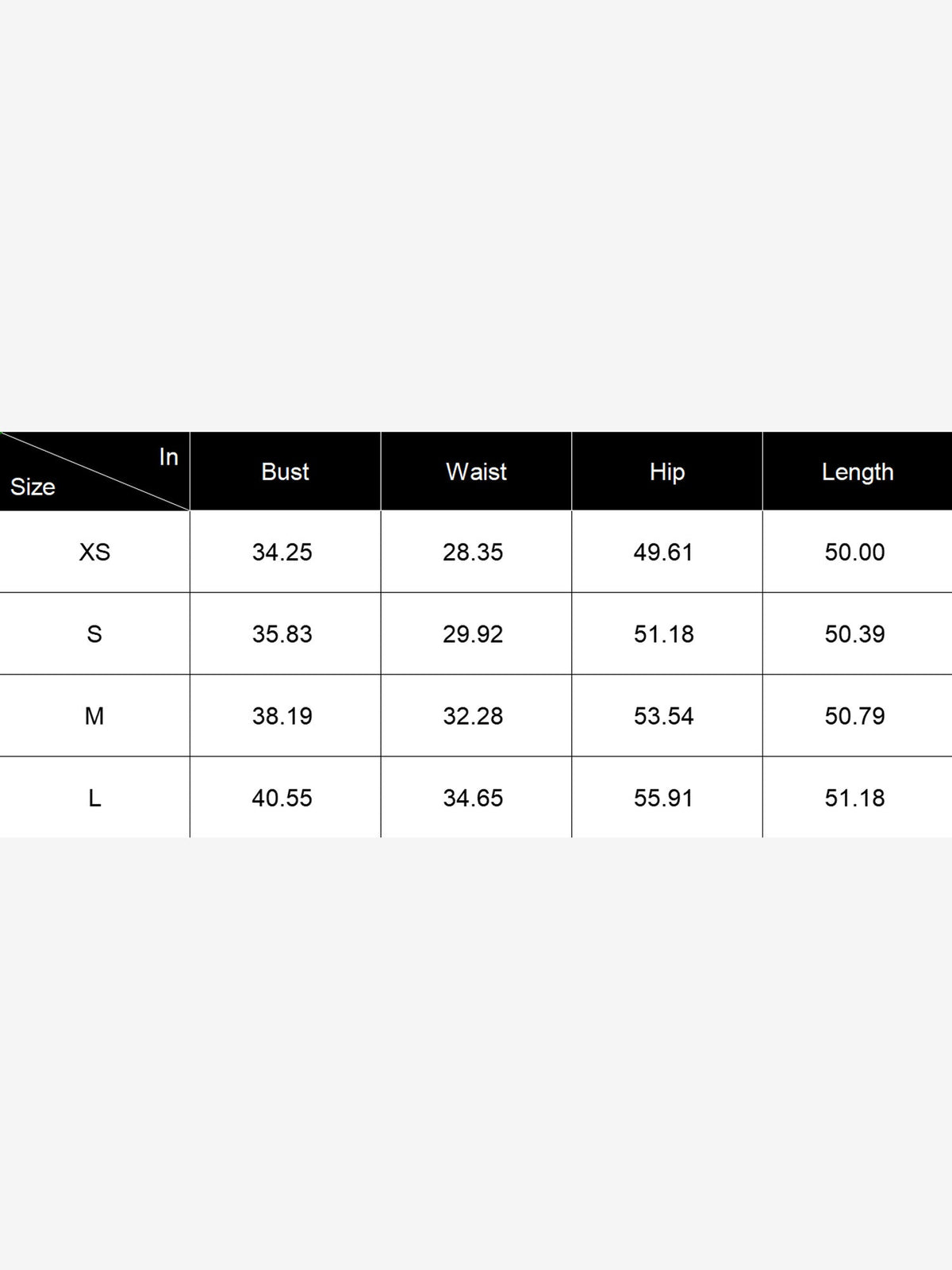Viewport: 952px width, 1270px height.
Task: Click the Waist column header
Action: (476, 471)
